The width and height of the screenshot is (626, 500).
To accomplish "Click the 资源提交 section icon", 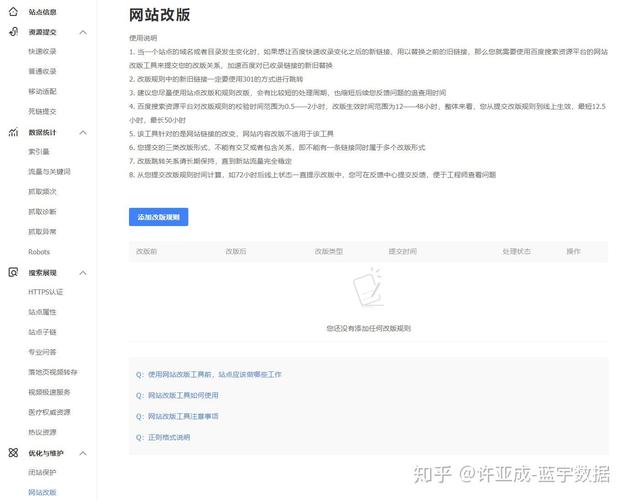I will [x=13, y=32].
